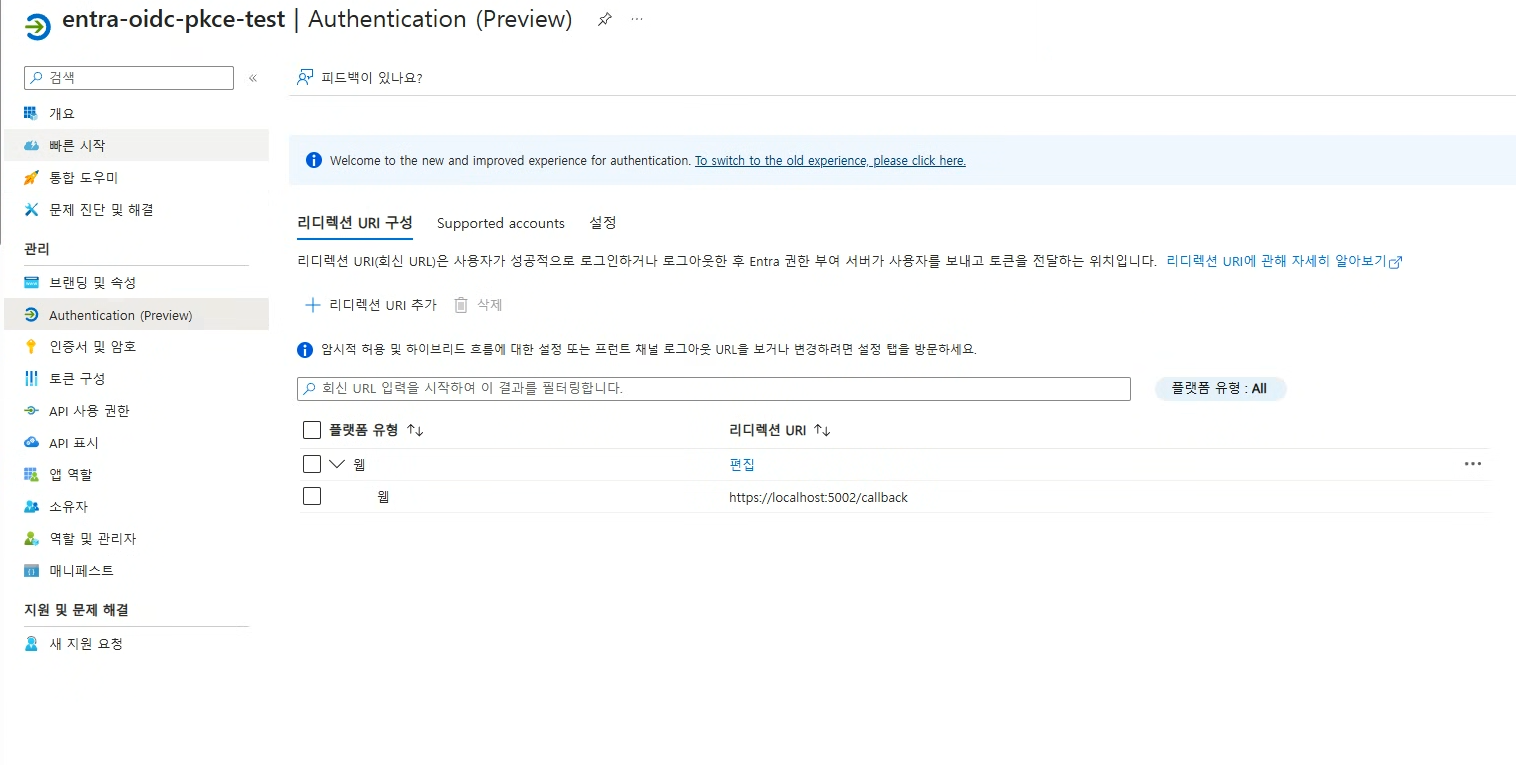Collapse the 웹 platform group chevron
The height and width of the screenshot is (765, 1516).
coord(337,464)
